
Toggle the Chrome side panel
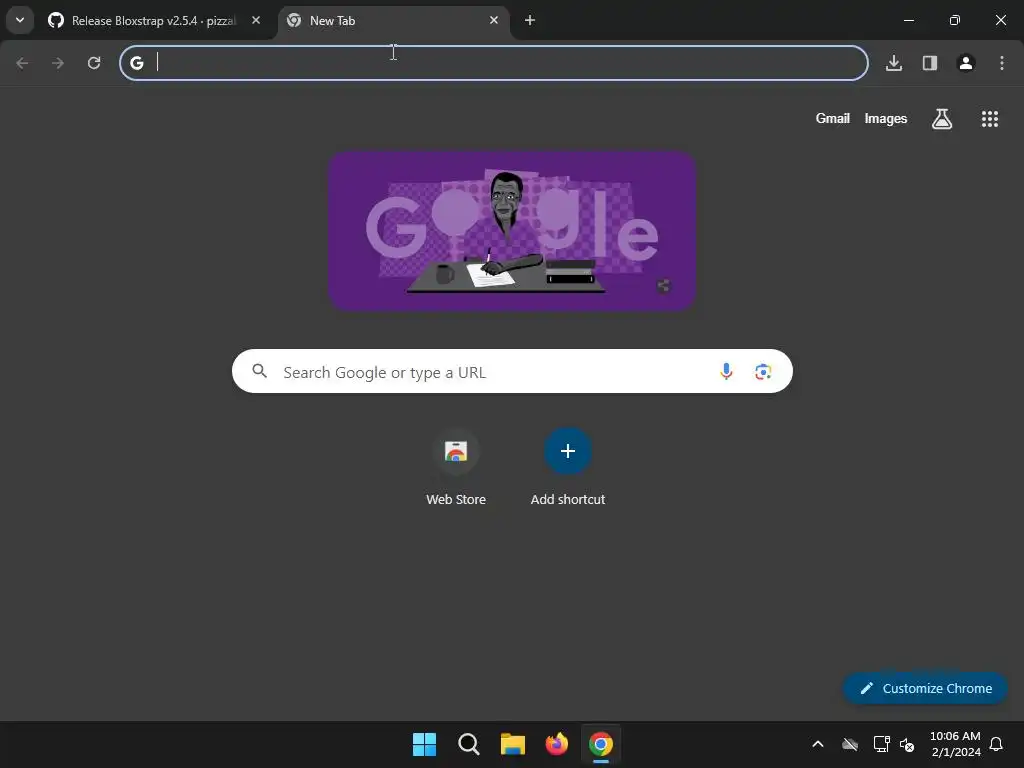(930, 63)
